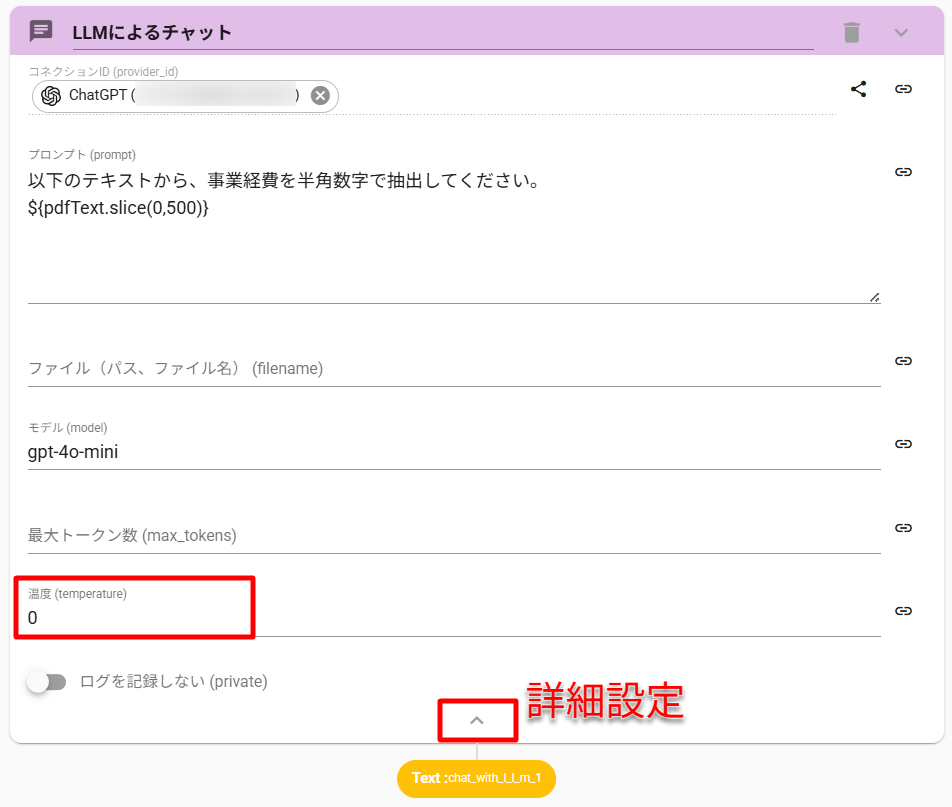Screen dimensions: 952x807
Task: Click link icon next to connection ID
Action: 903,89
